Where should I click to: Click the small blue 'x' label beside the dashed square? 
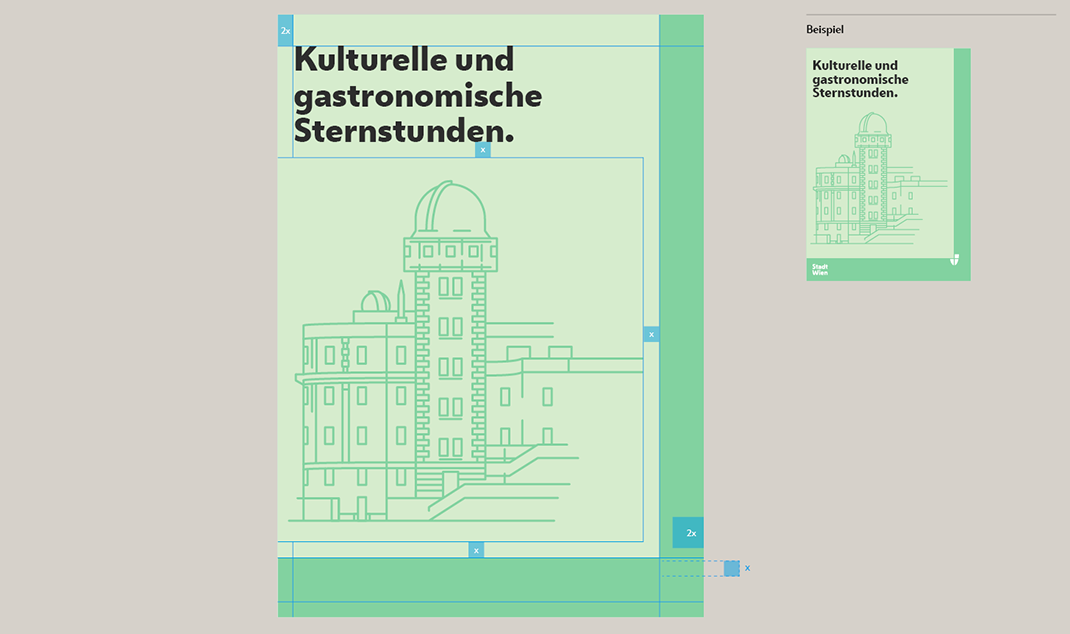(x=747, y=568)
